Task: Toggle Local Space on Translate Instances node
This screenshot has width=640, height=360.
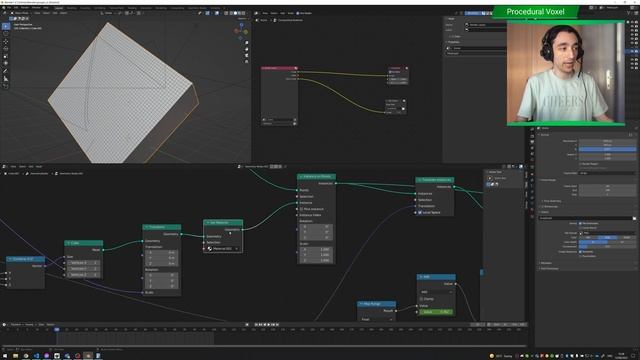Action: 420,213
